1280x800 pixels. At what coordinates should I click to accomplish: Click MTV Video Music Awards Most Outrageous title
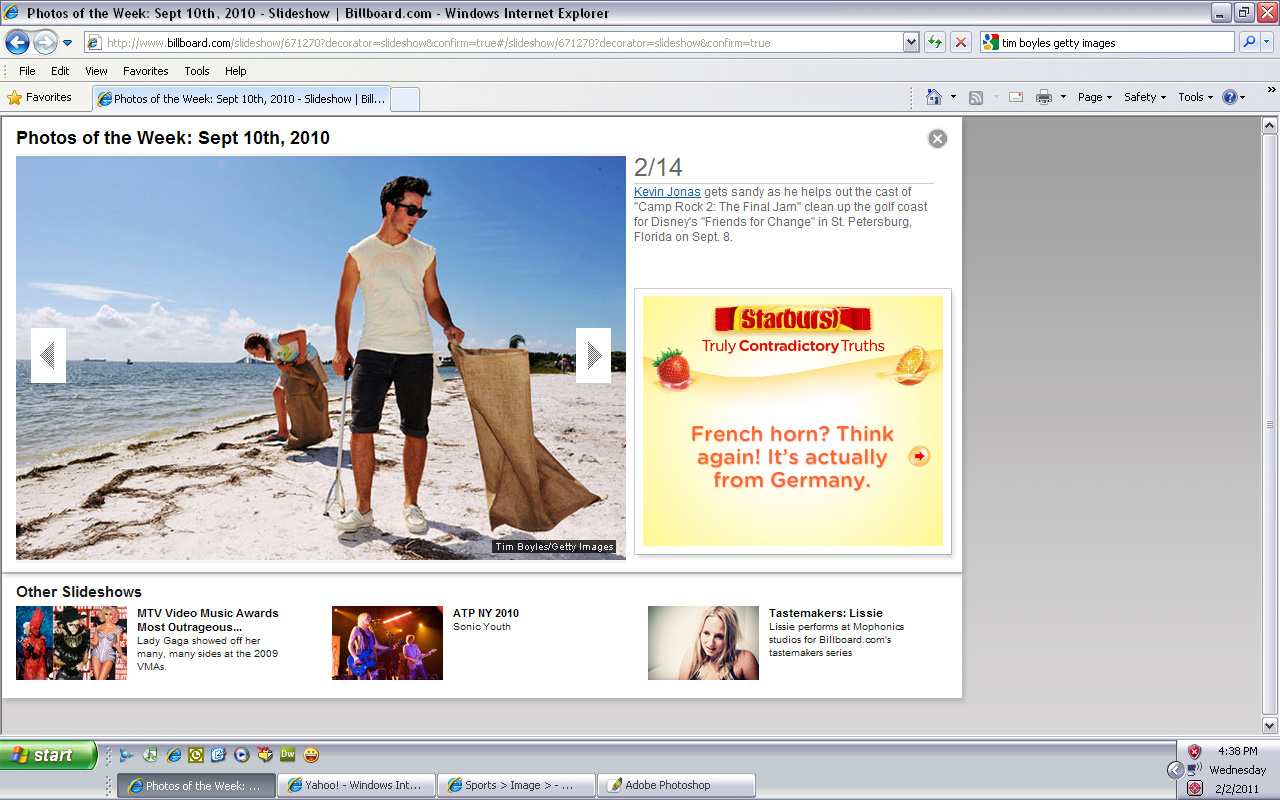(208, 620)
